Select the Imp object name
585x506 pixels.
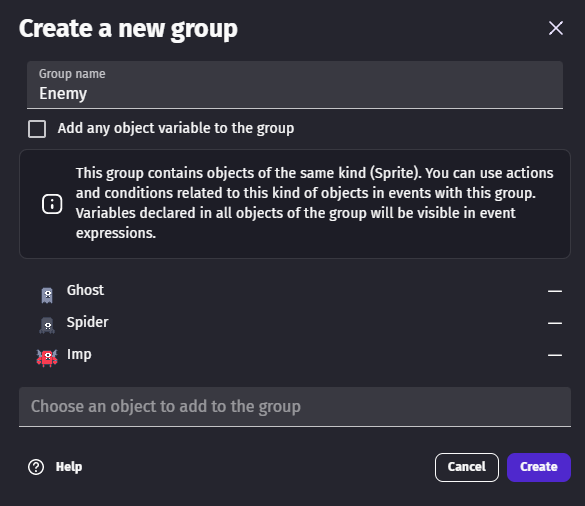pos(79,354)
